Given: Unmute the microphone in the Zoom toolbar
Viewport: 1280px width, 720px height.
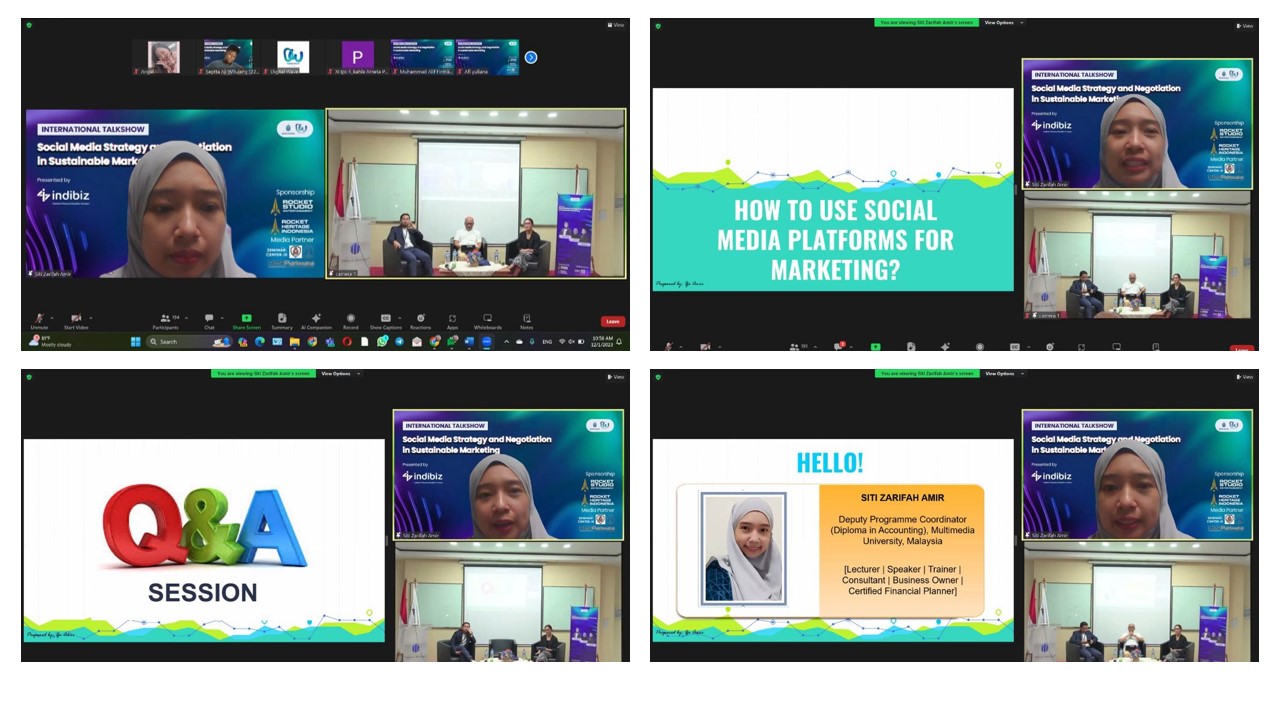Looking at the screenshot, I should [x=39, y=321].
